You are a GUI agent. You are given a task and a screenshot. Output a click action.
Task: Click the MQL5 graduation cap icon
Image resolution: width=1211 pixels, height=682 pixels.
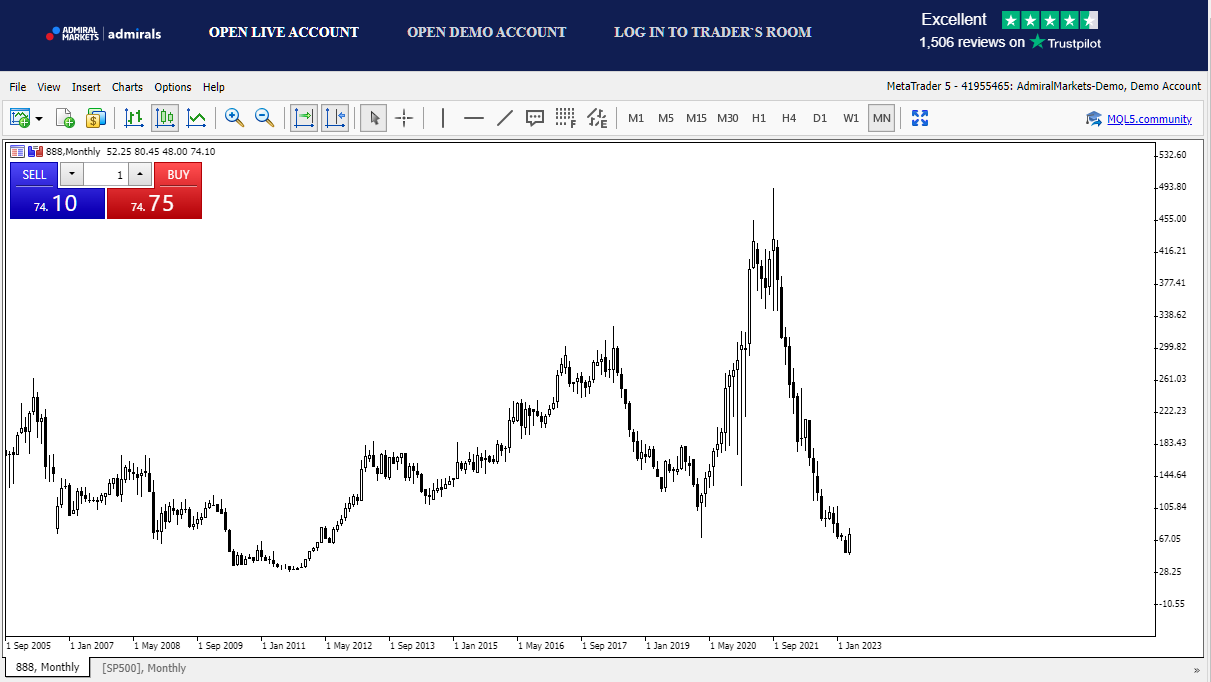1094,119
